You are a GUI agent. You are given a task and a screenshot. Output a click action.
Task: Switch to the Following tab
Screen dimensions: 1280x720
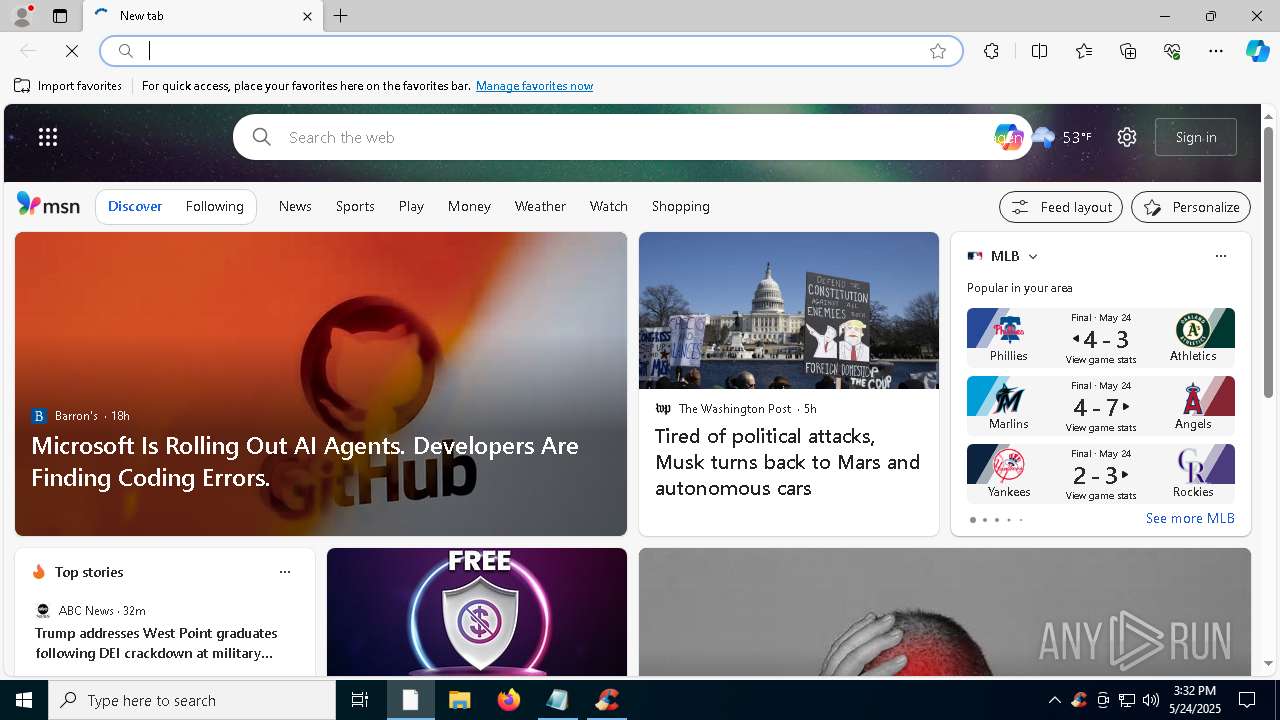click(x=214, y=206)
